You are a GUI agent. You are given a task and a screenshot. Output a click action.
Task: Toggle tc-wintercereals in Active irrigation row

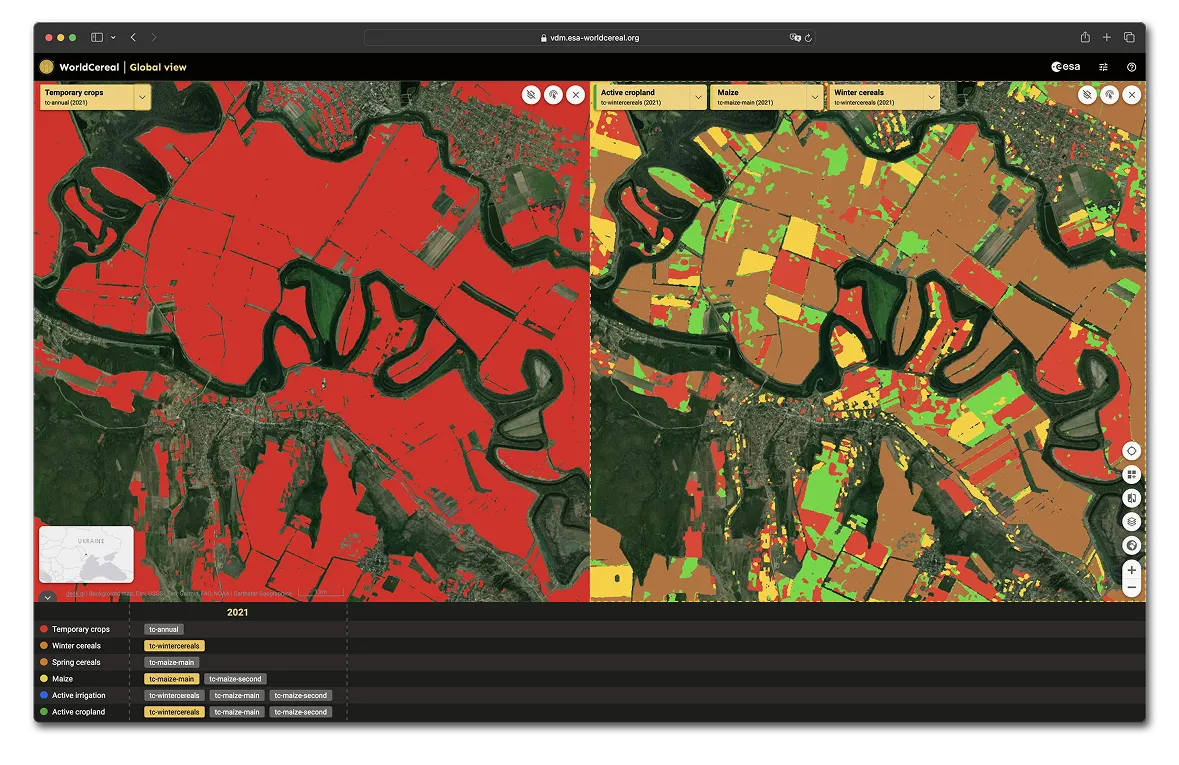pos(174,695)
